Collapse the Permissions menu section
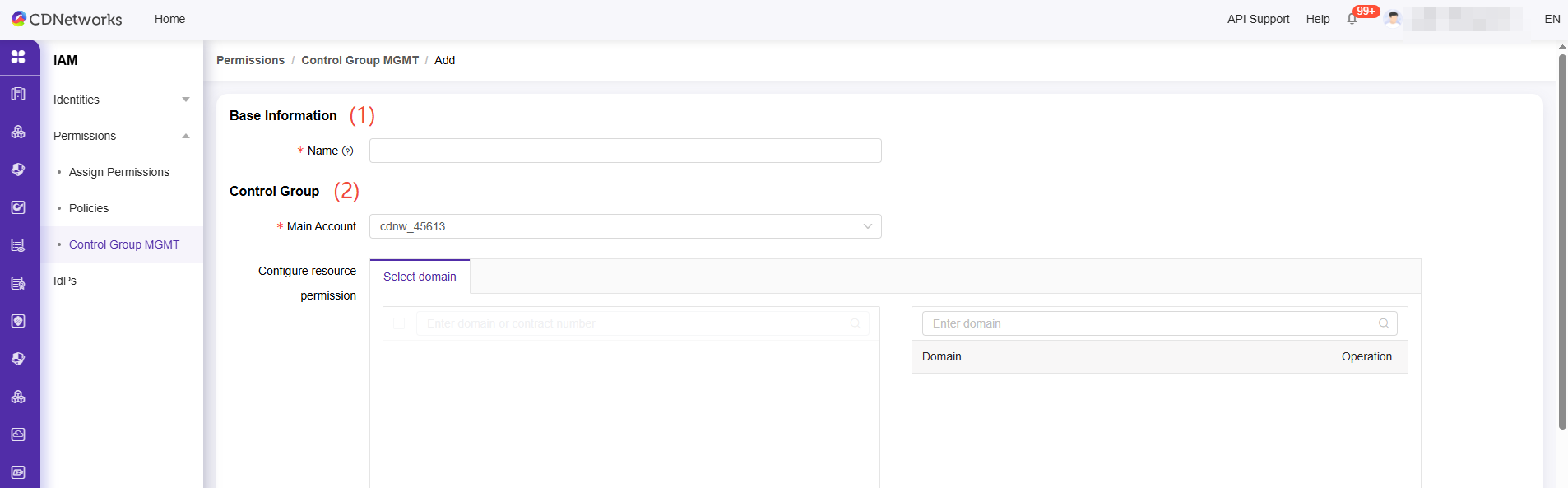1568x488 pixels. [x=121, y=136]
